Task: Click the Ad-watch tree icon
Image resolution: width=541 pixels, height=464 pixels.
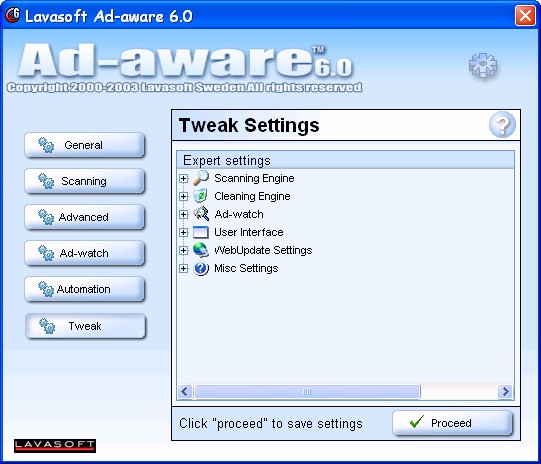Action: (201, 214)
